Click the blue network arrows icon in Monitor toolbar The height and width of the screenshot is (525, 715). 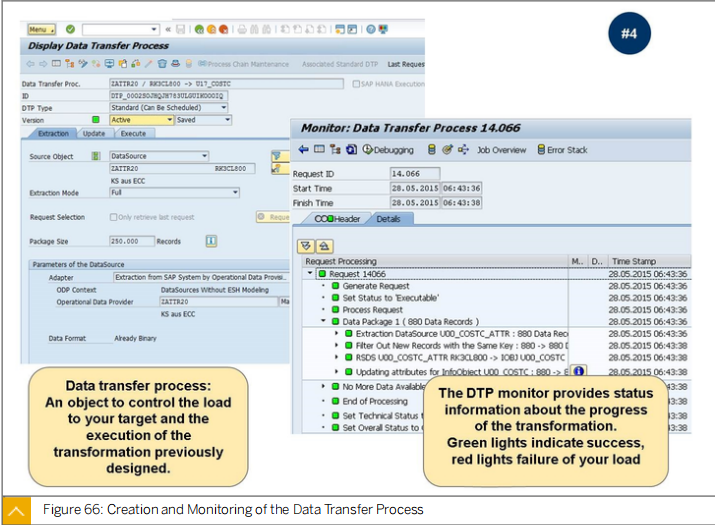pos(463,150)
